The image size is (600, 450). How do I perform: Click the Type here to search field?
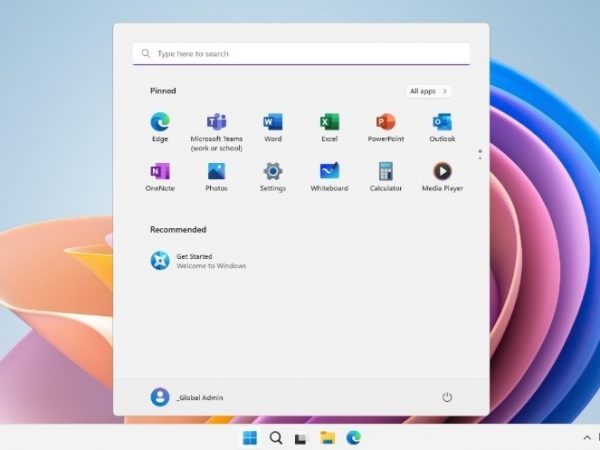coord(301,54)
